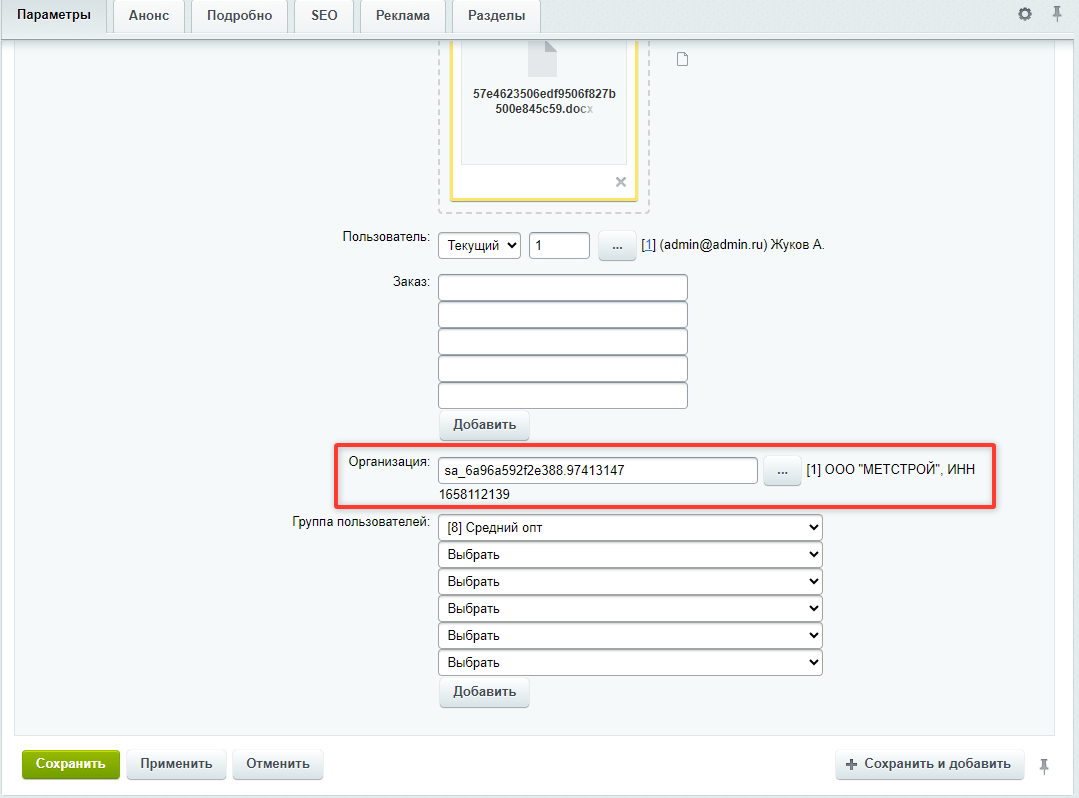The width and height of the screenshot is (1079, 798).
Task: Open the Анонс tab
Action: pyautogui.click(x=149, y=16)
